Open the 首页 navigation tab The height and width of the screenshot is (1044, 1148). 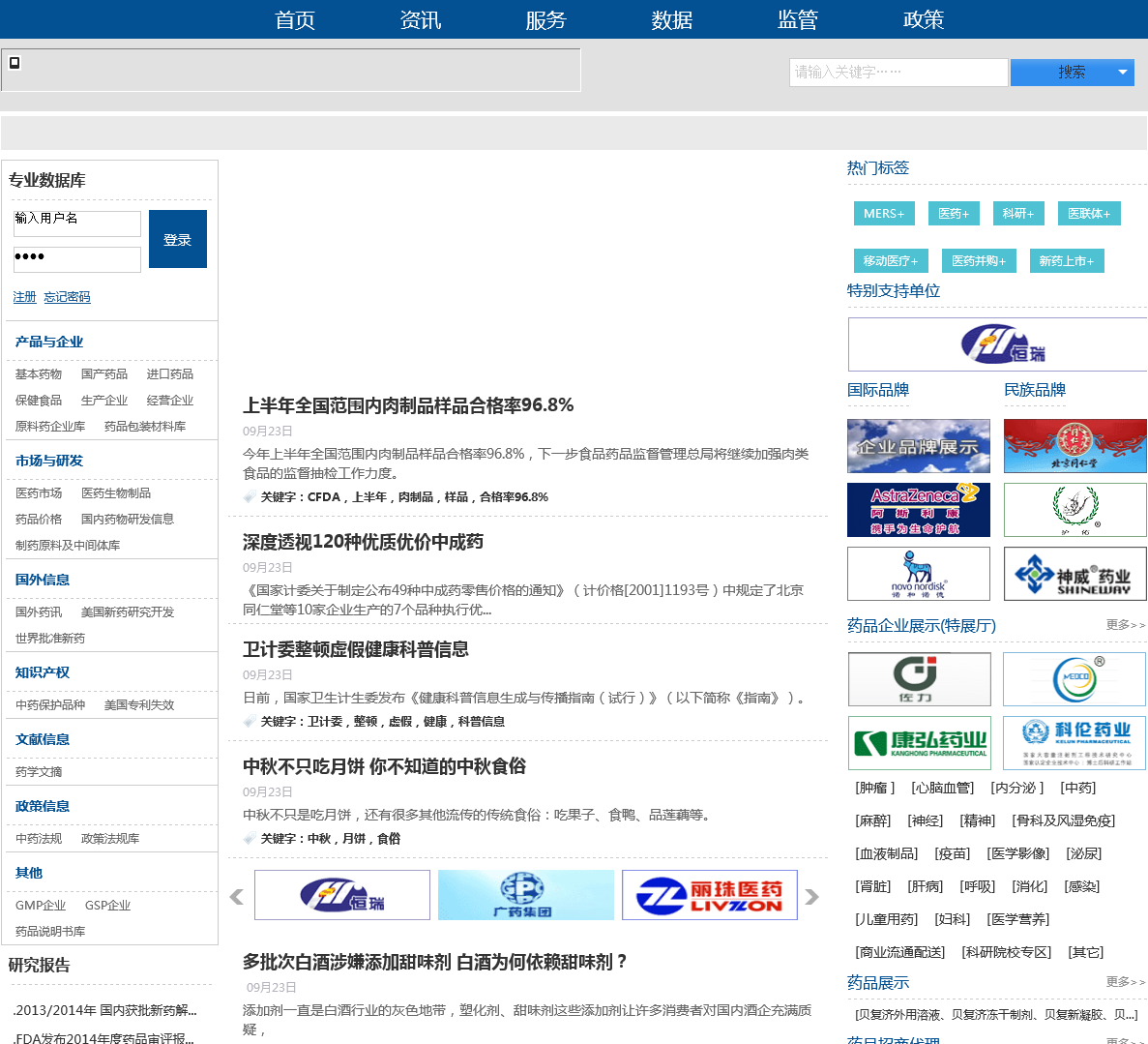coord(295,19)
